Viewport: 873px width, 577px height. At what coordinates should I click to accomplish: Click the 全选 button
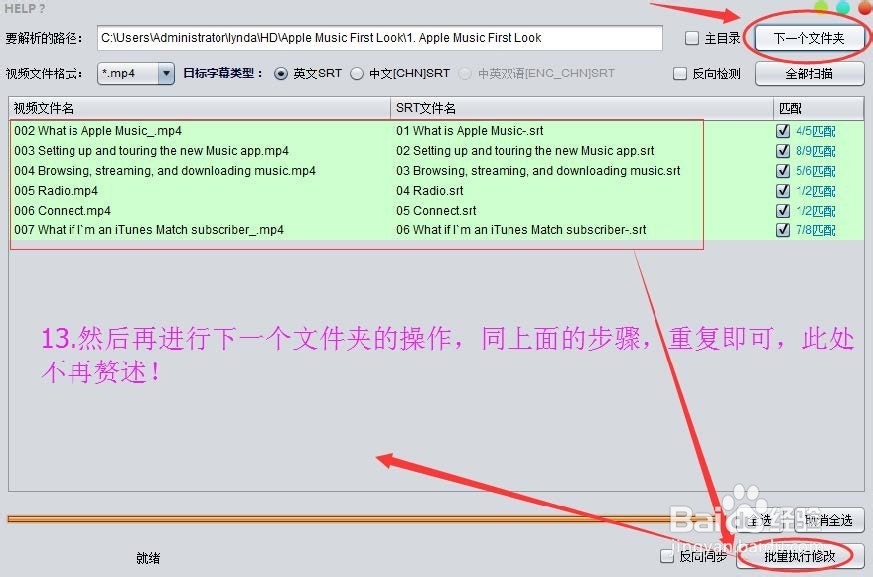point(759,520)
